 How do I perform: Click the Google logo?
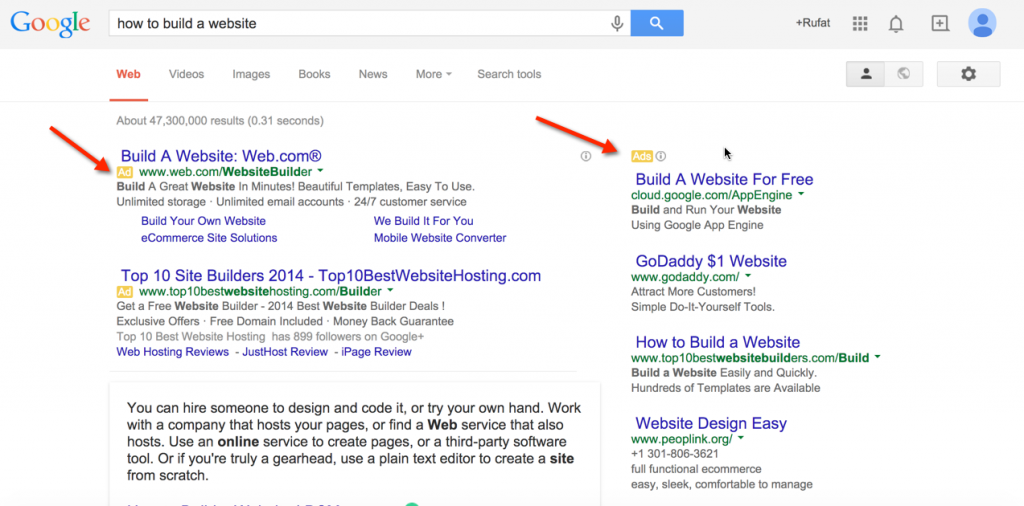[x=50, y=24]
